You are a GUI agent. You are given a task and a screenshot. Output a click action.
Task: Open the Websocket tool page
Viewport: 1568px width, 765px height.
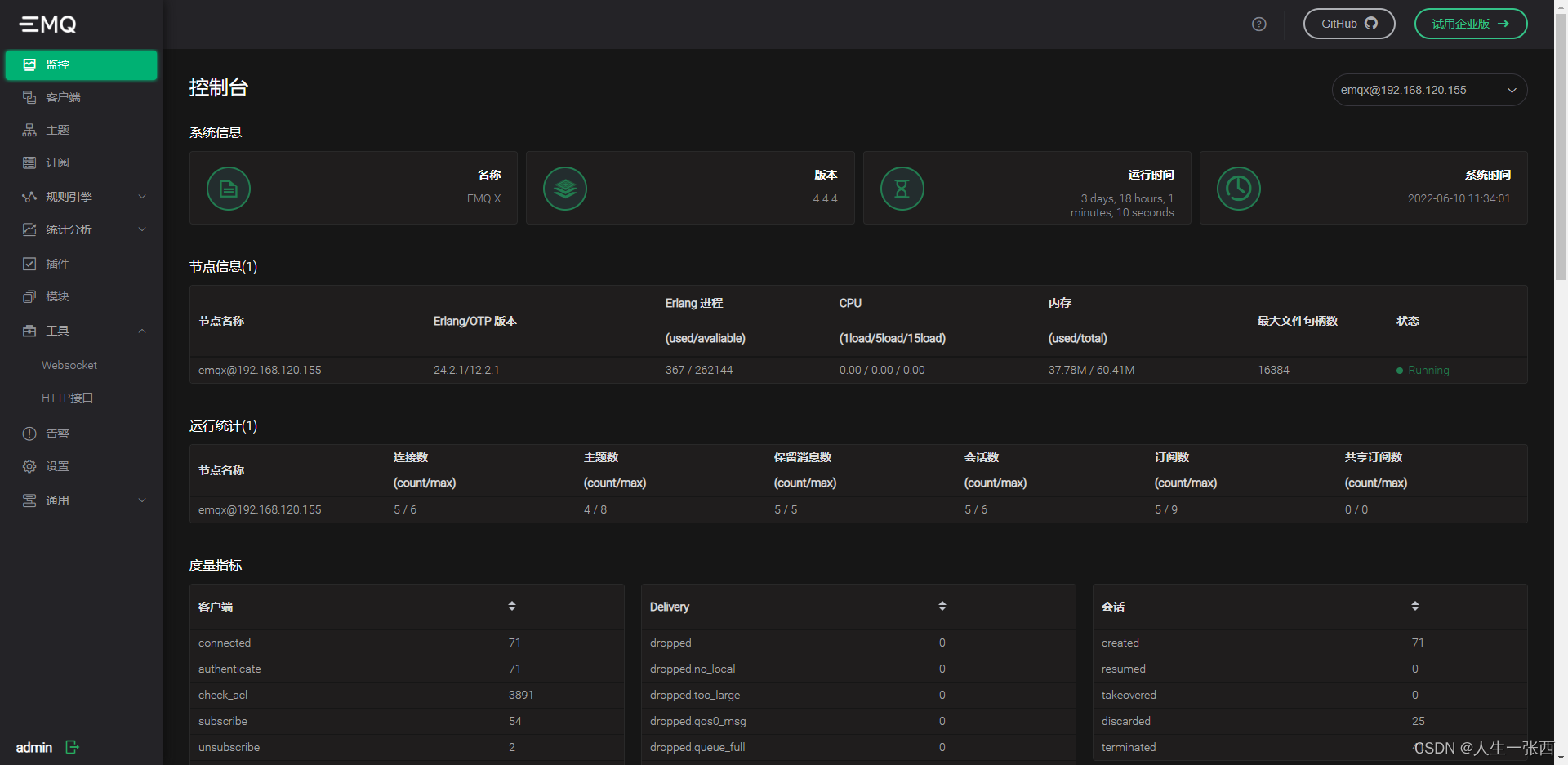click(x=69, y=365)
